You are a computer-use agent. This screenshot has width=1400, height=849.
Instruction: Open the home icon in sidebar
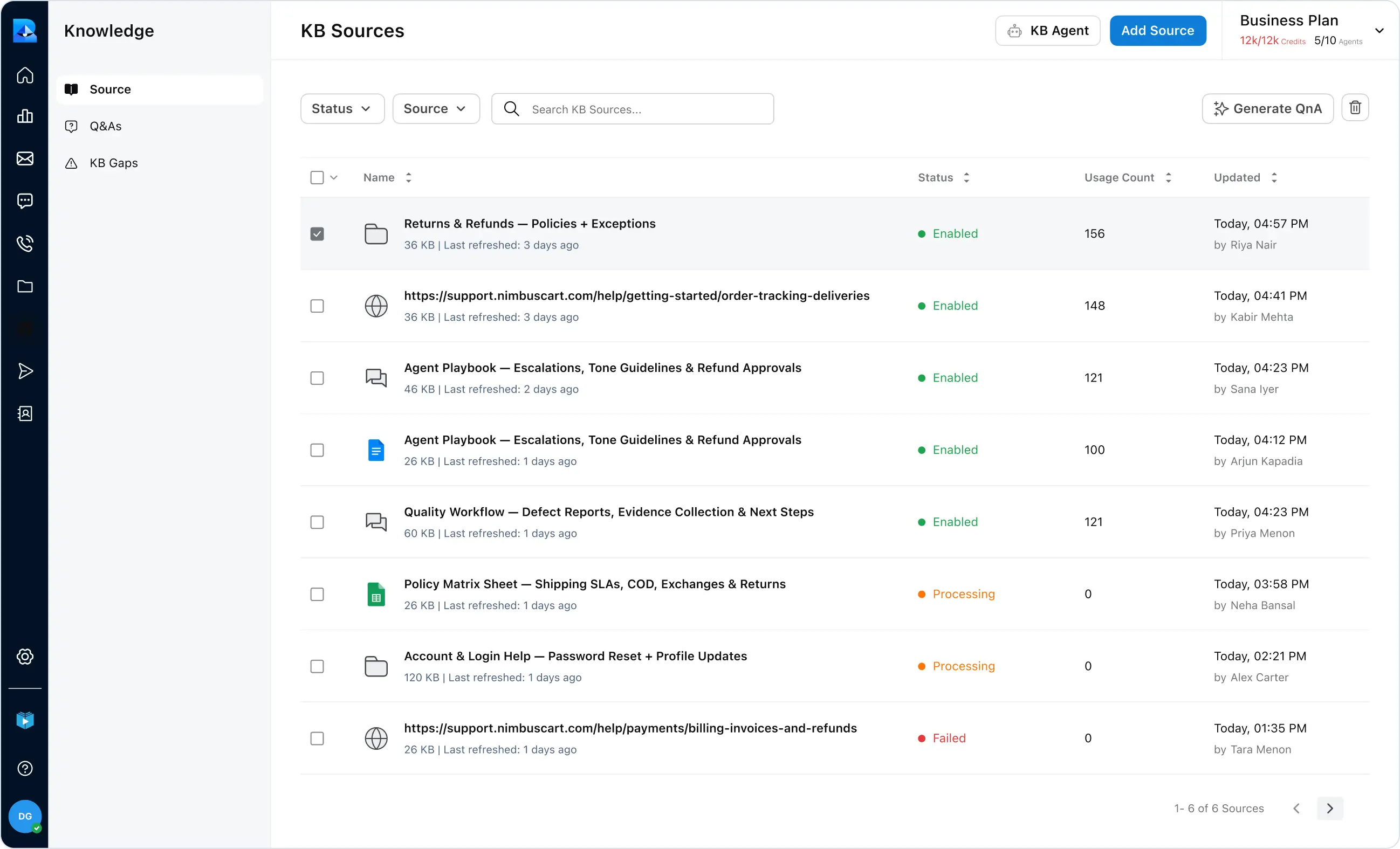click(x=25, y=75)
